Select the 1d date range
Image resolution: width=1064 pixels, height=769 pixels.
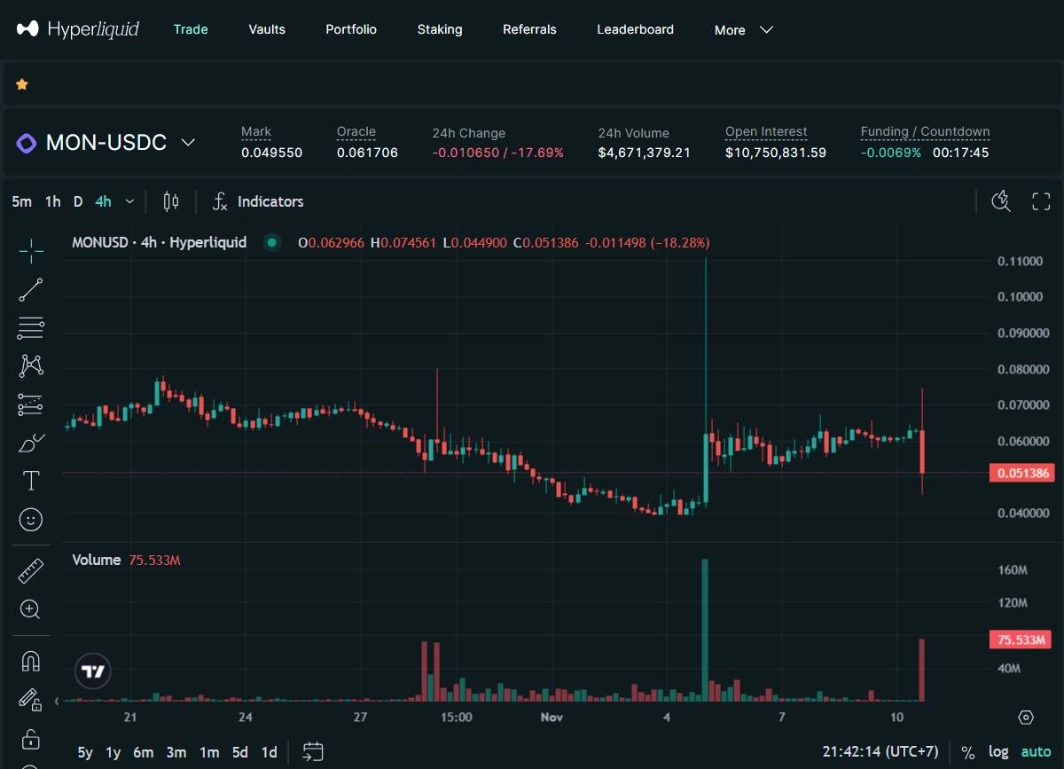[x=268, y=751]
